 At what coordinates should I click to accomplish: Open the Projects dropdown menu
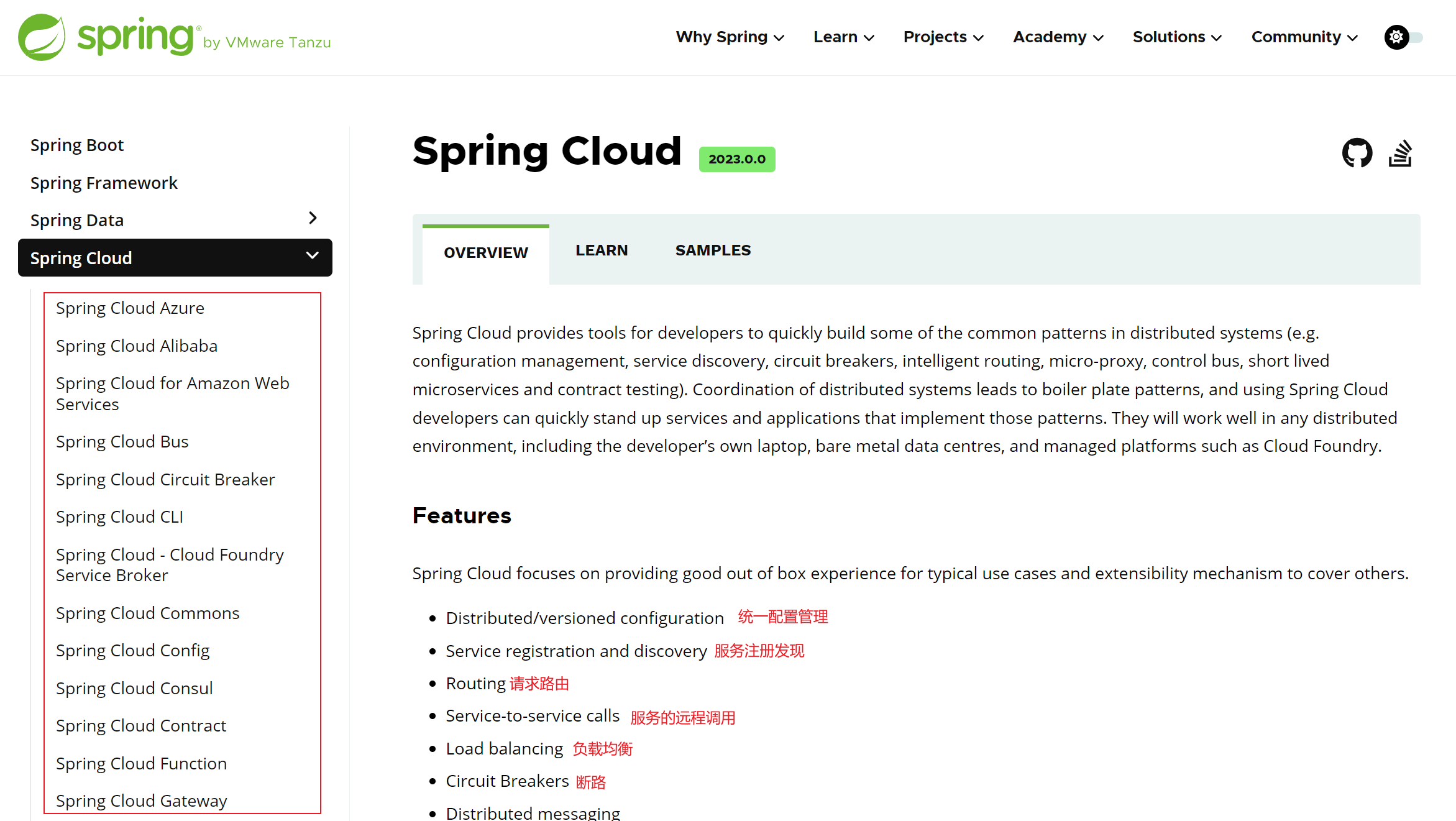943,37
